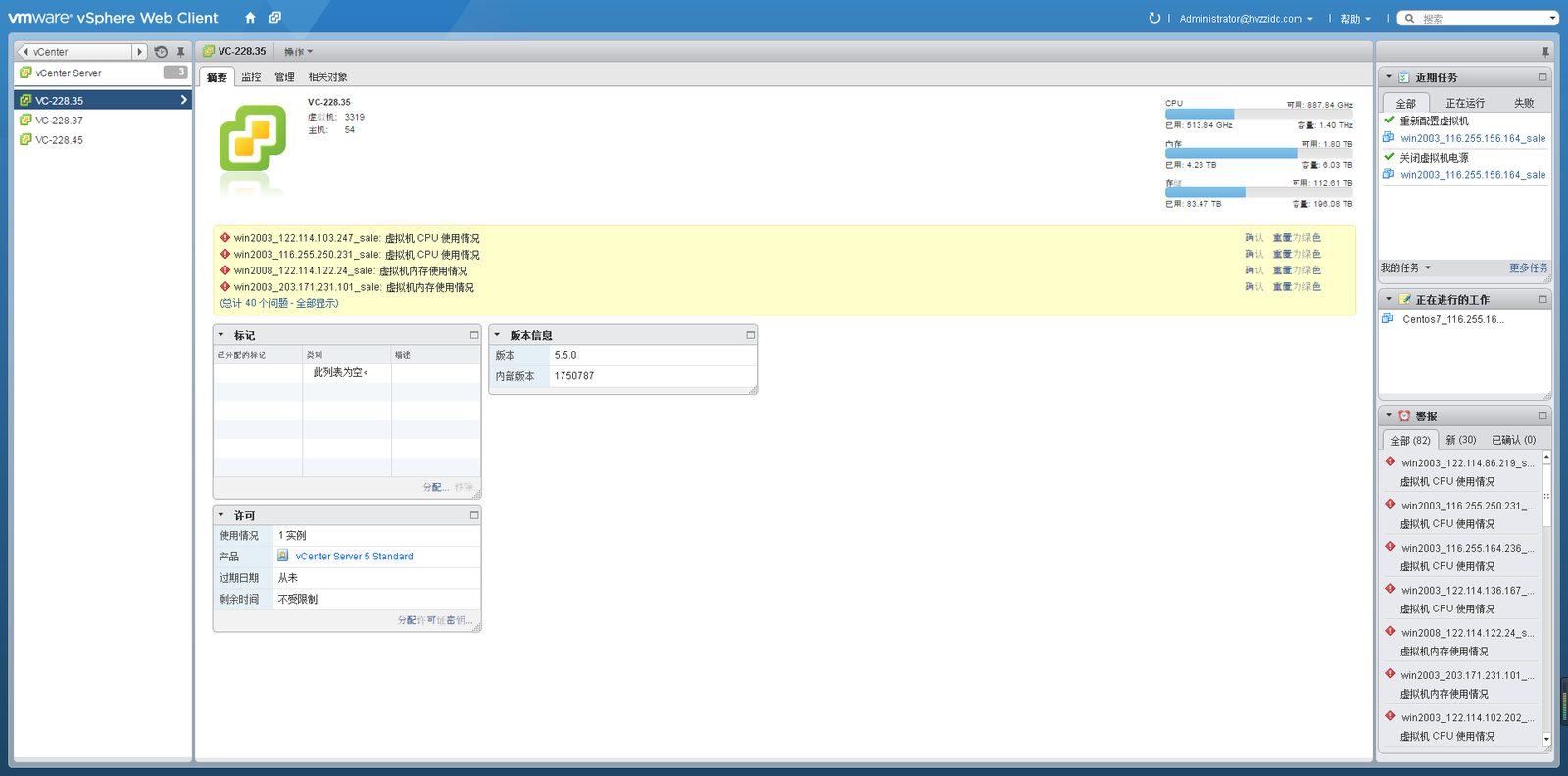1568x776 pixels.
Task: Maximize the 版本信息 portlet
Action: tap(751, 335)
